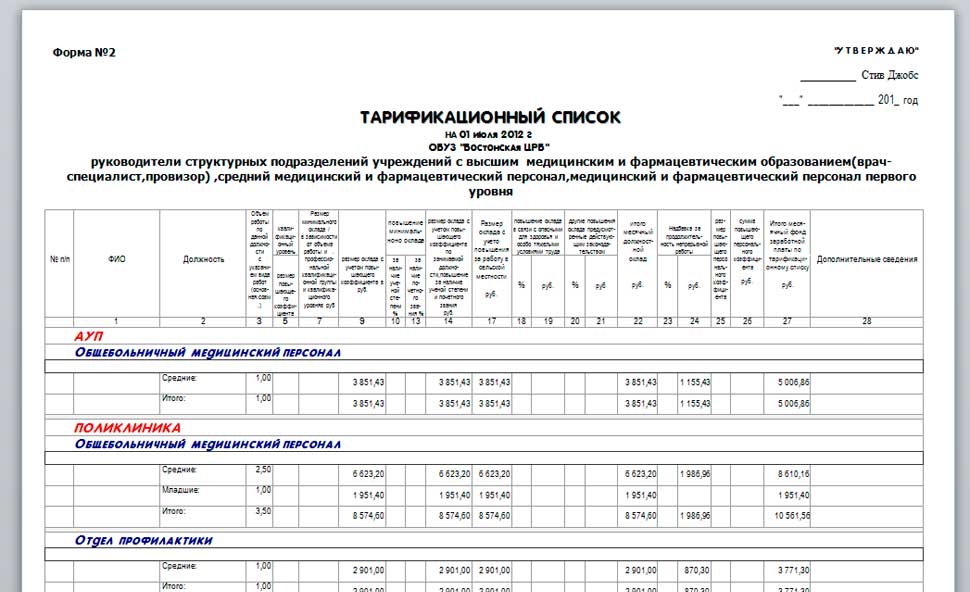
Task: Click the name 'Стив Джобс'
Action: (890, 75)
